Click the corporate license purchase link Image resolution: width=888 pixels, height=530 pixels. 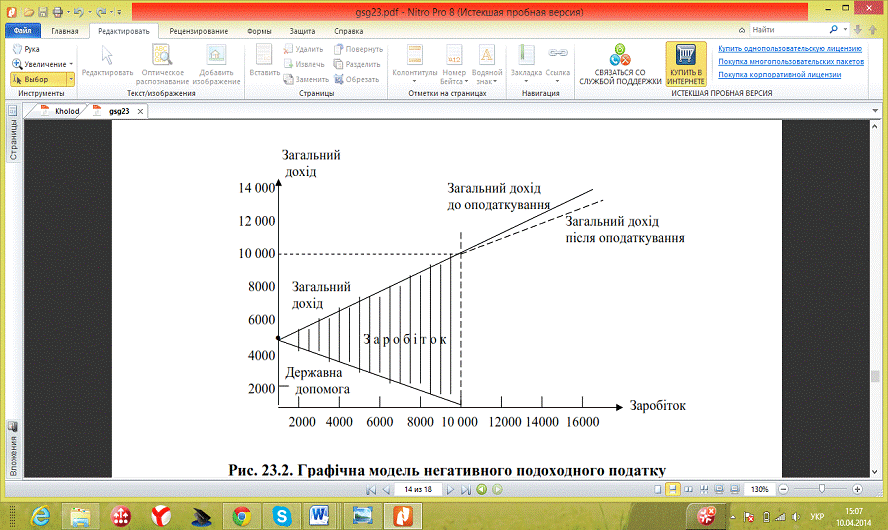click(x=779, y=74)
